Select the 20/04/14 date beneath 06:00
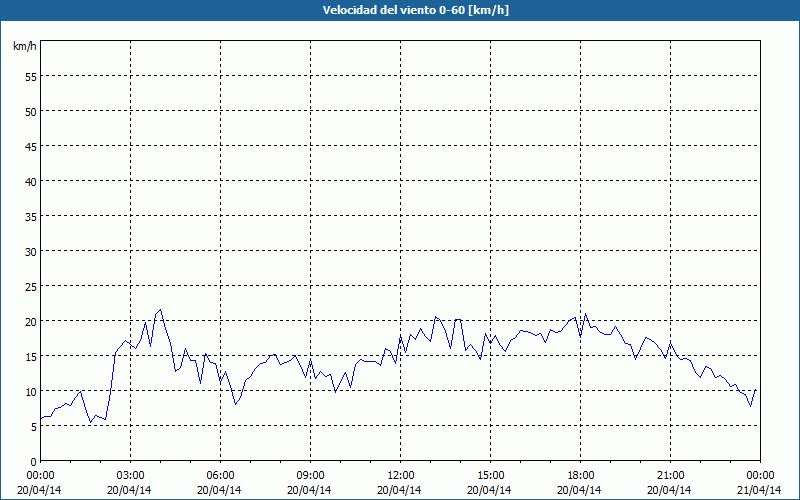 coord(219,490)
